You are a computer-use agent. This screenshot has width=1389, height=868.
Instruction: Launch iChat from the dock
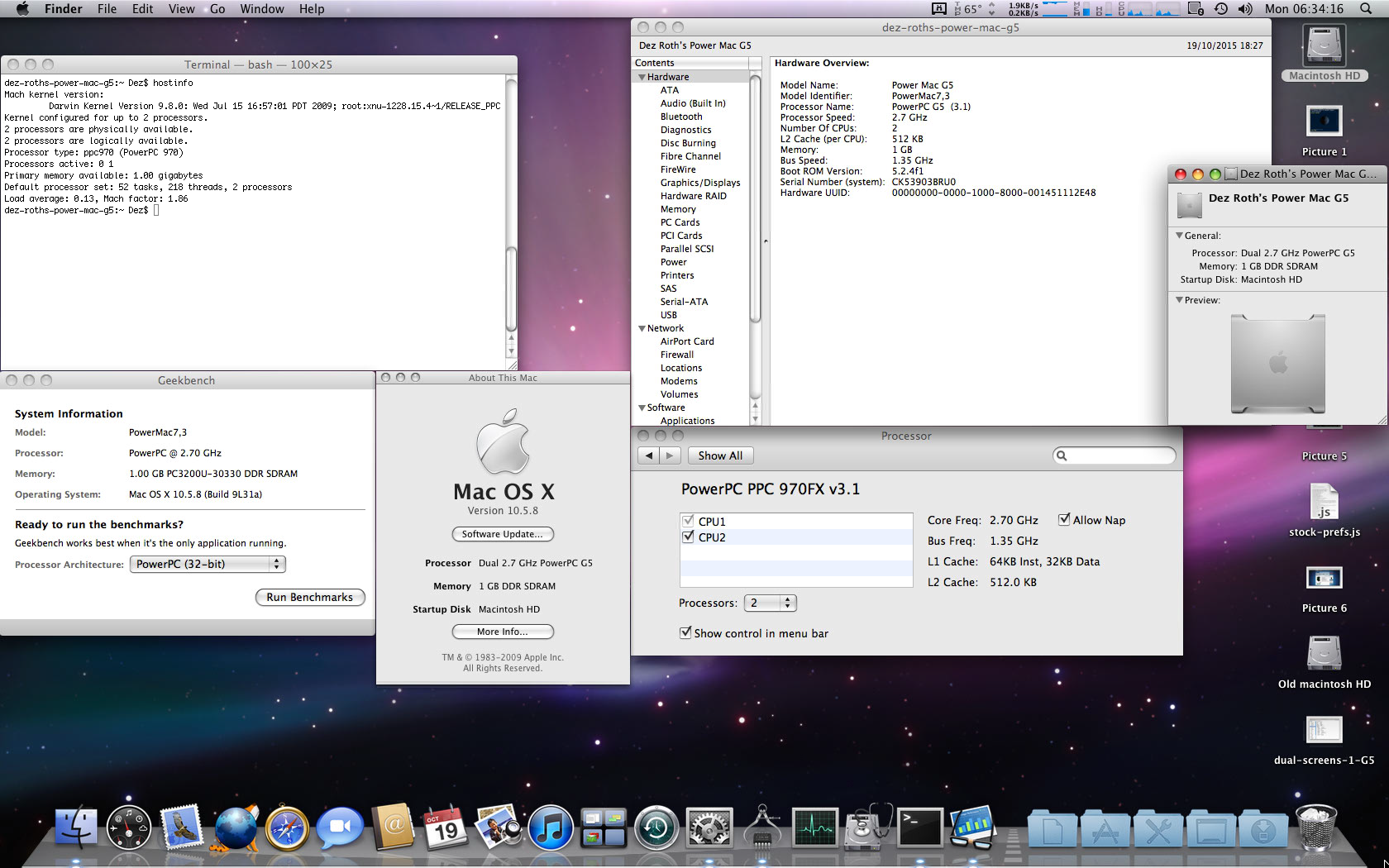[341, 827]
